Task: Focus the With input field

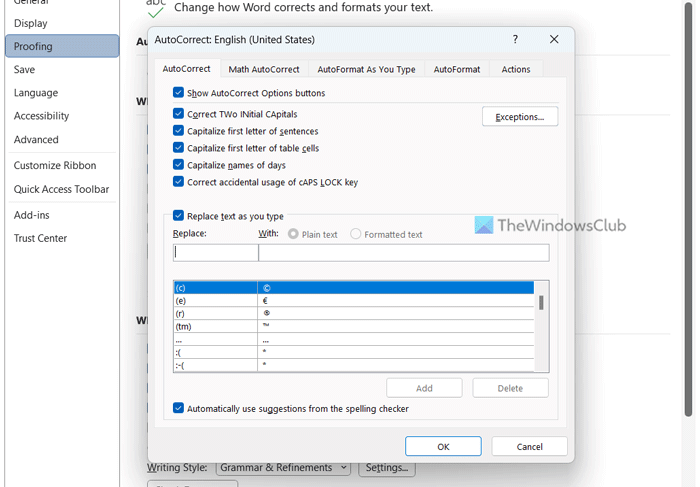Action: 404,253
